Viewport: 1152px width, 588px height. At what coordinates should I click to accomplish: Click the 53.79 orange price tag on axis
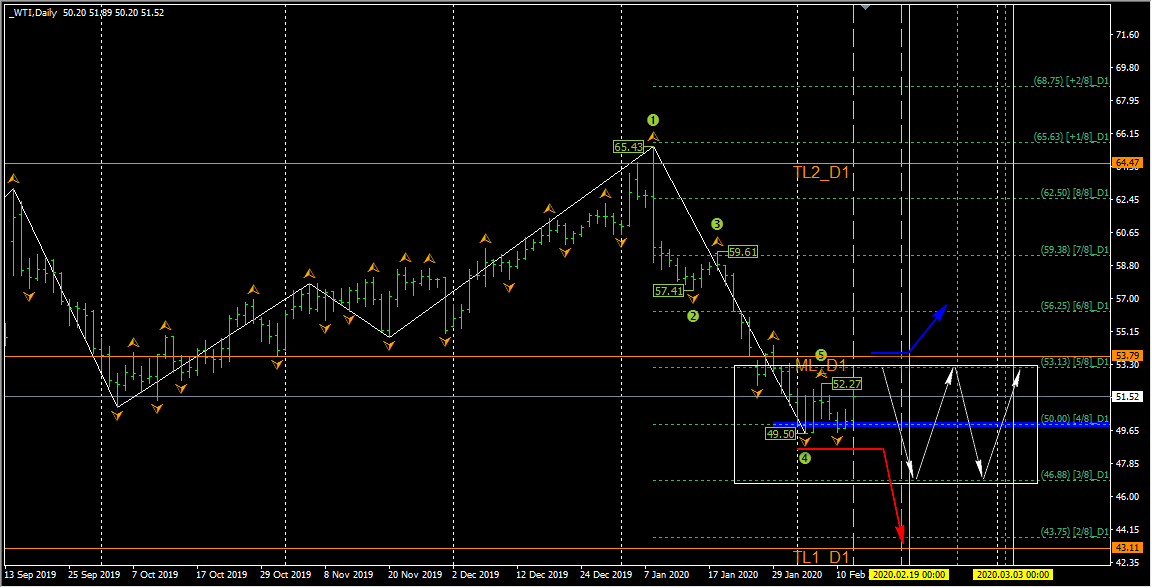tap(1127, 356)
